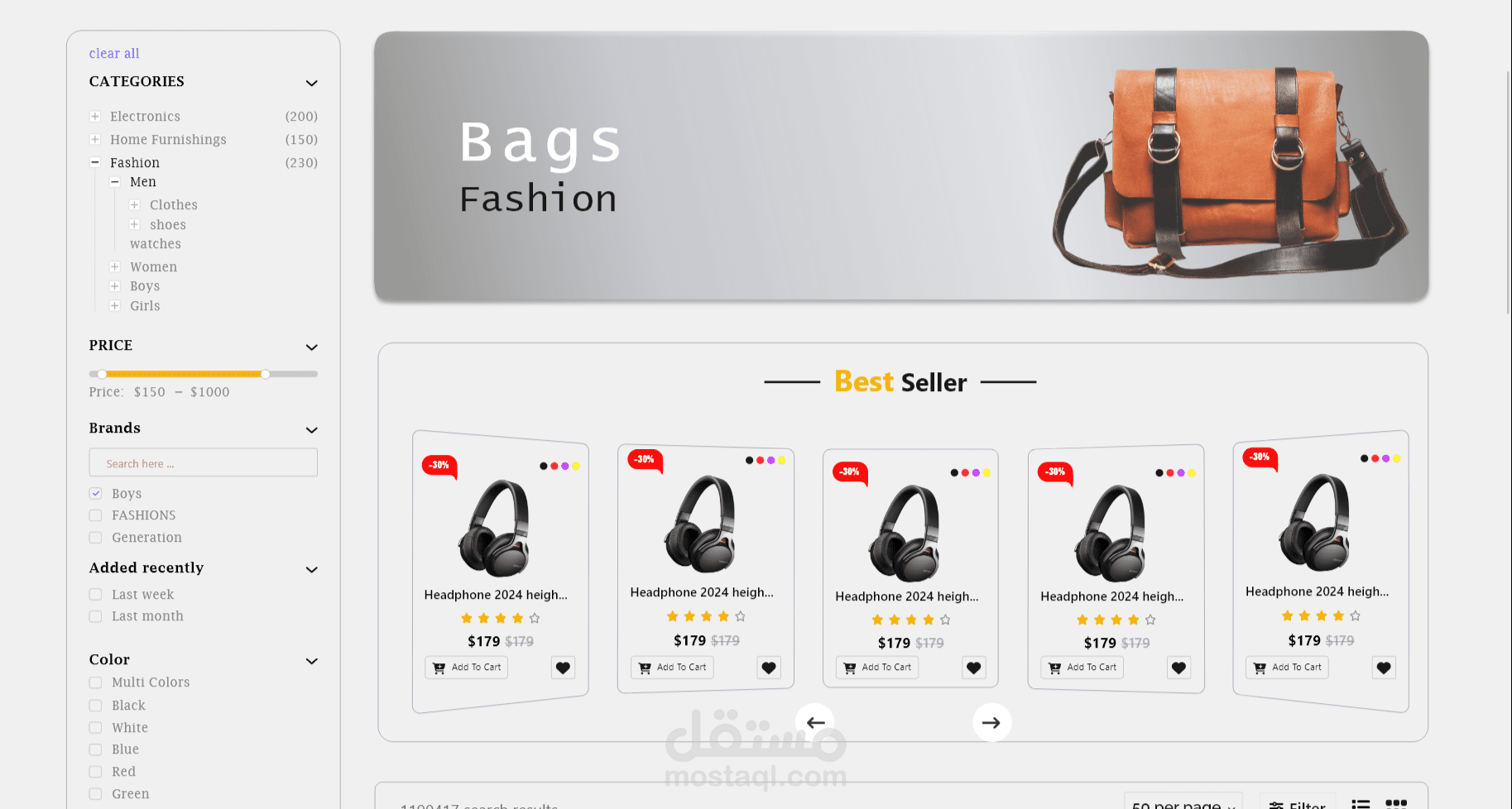This screenshot has height=809, width=1512.
Task: Add second headphone to cart
Action: (x=672, y=668)
